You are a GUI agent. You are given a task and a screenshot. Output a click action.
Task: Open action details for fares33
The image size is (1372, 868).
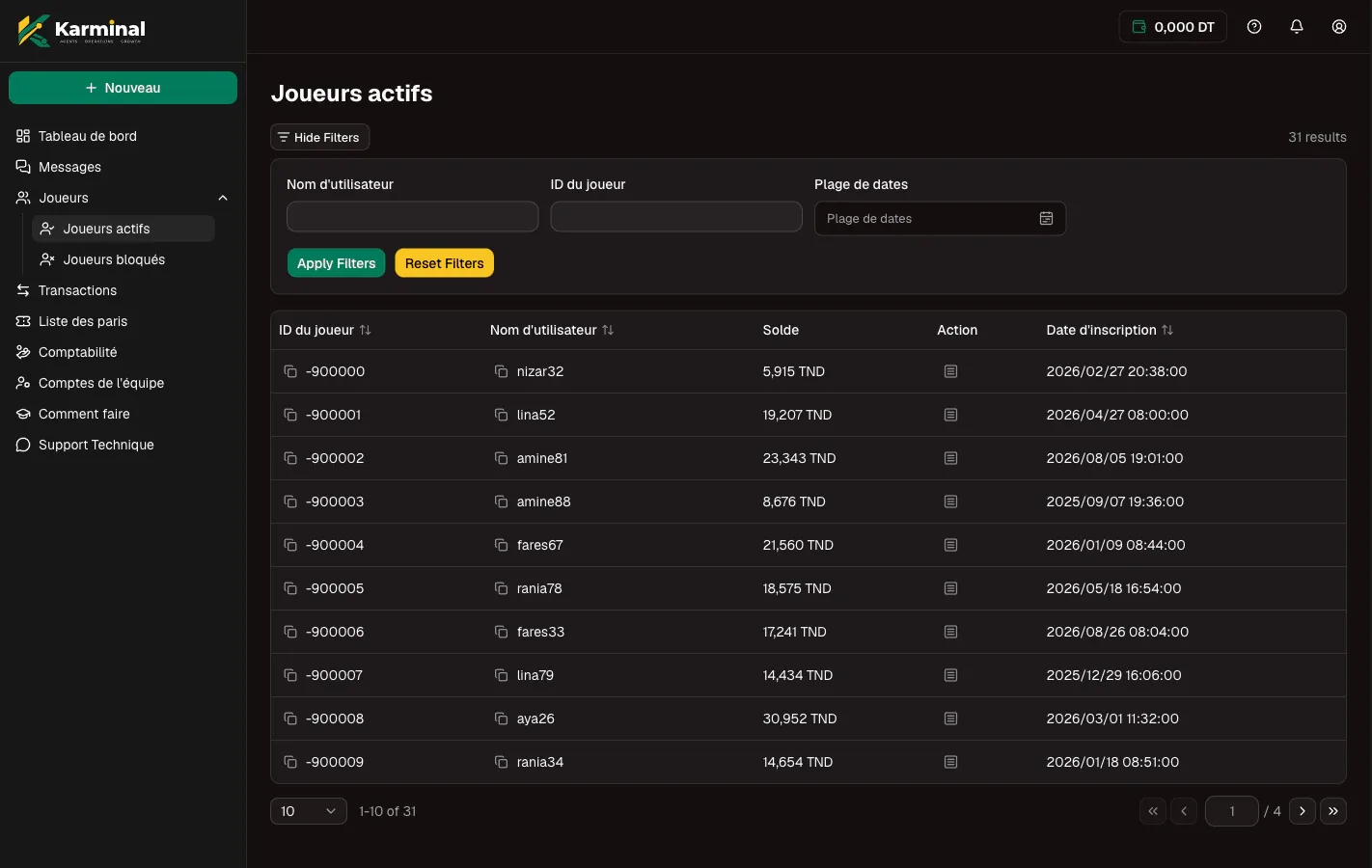point(950,632)
